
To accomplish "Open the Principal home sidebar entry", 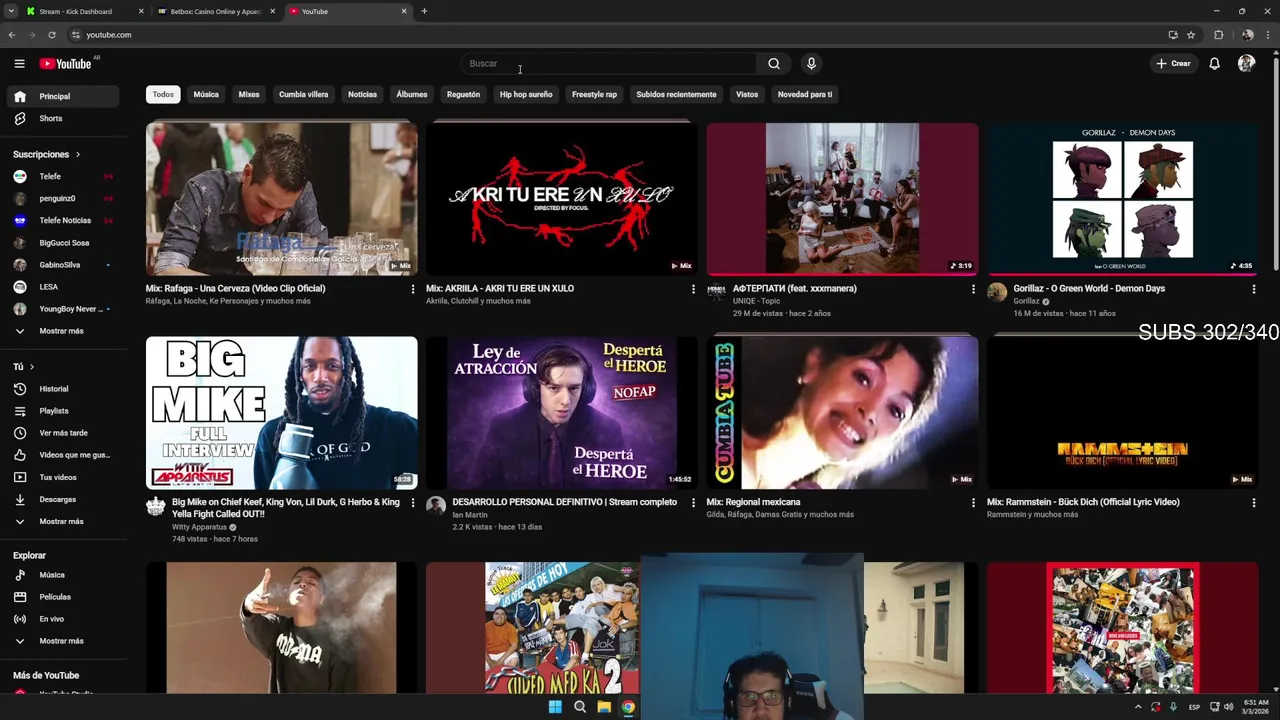I will (62, 96).
